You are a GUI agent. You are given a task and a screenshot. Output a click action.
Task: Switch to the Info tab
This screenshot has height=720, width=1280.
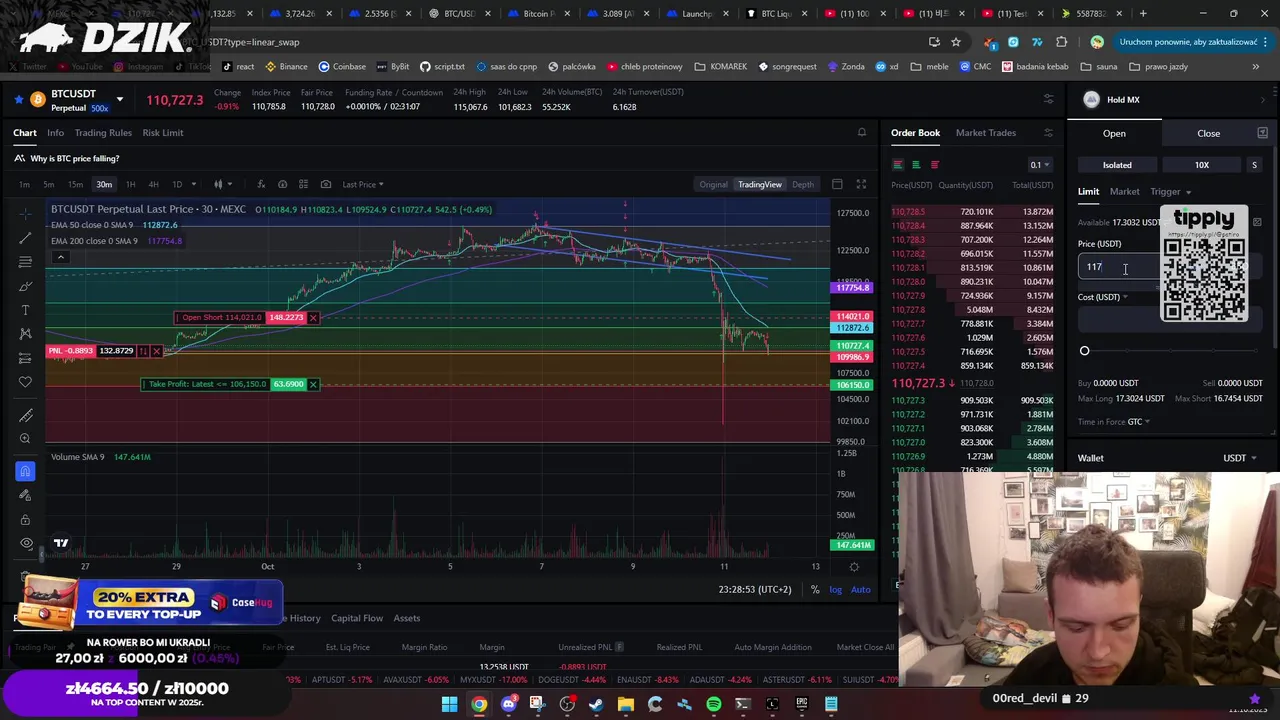[55, 132]
